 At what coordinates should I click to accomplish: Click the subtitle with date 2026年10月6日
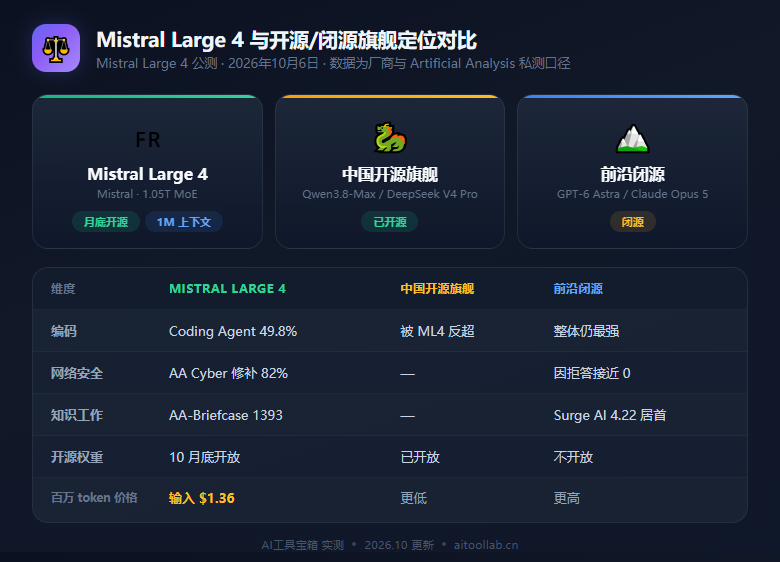pyautogui.click(x=333, y=64)
